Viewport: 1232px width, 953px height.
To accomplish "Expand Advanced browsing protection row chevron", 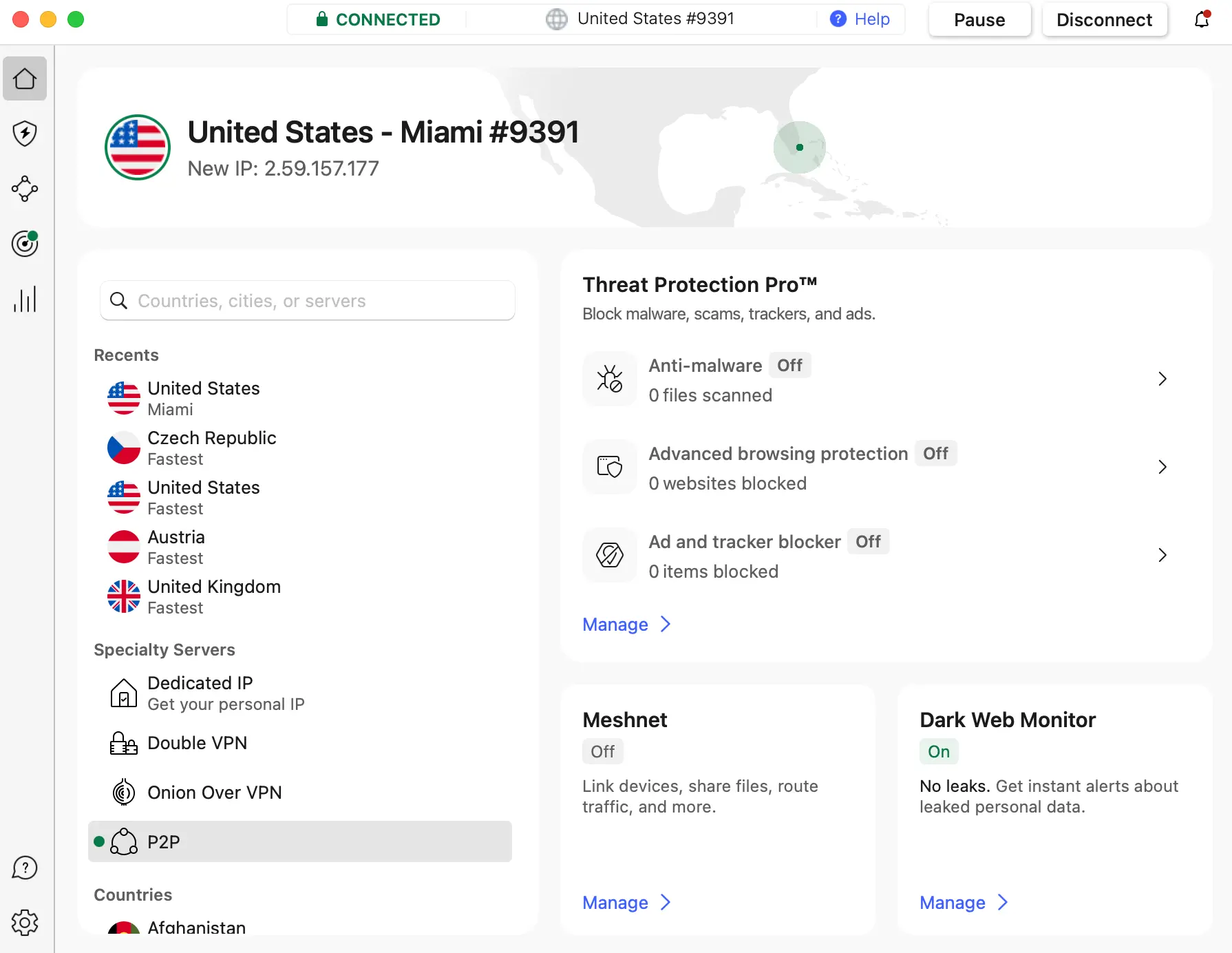I will 1162,467.
